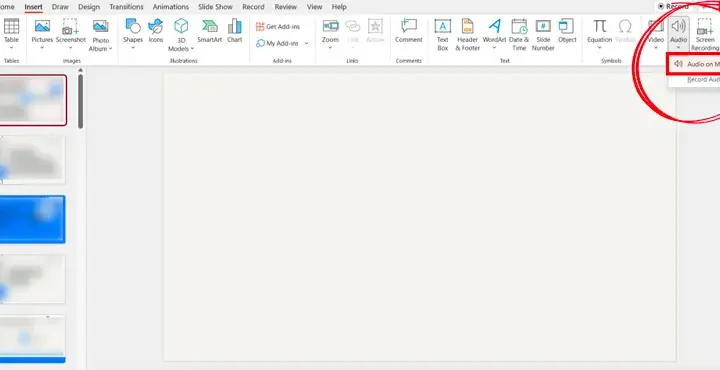Expand the WordArt dropdown arrow
The image size is (720, 370).
(x=495, y=47)
